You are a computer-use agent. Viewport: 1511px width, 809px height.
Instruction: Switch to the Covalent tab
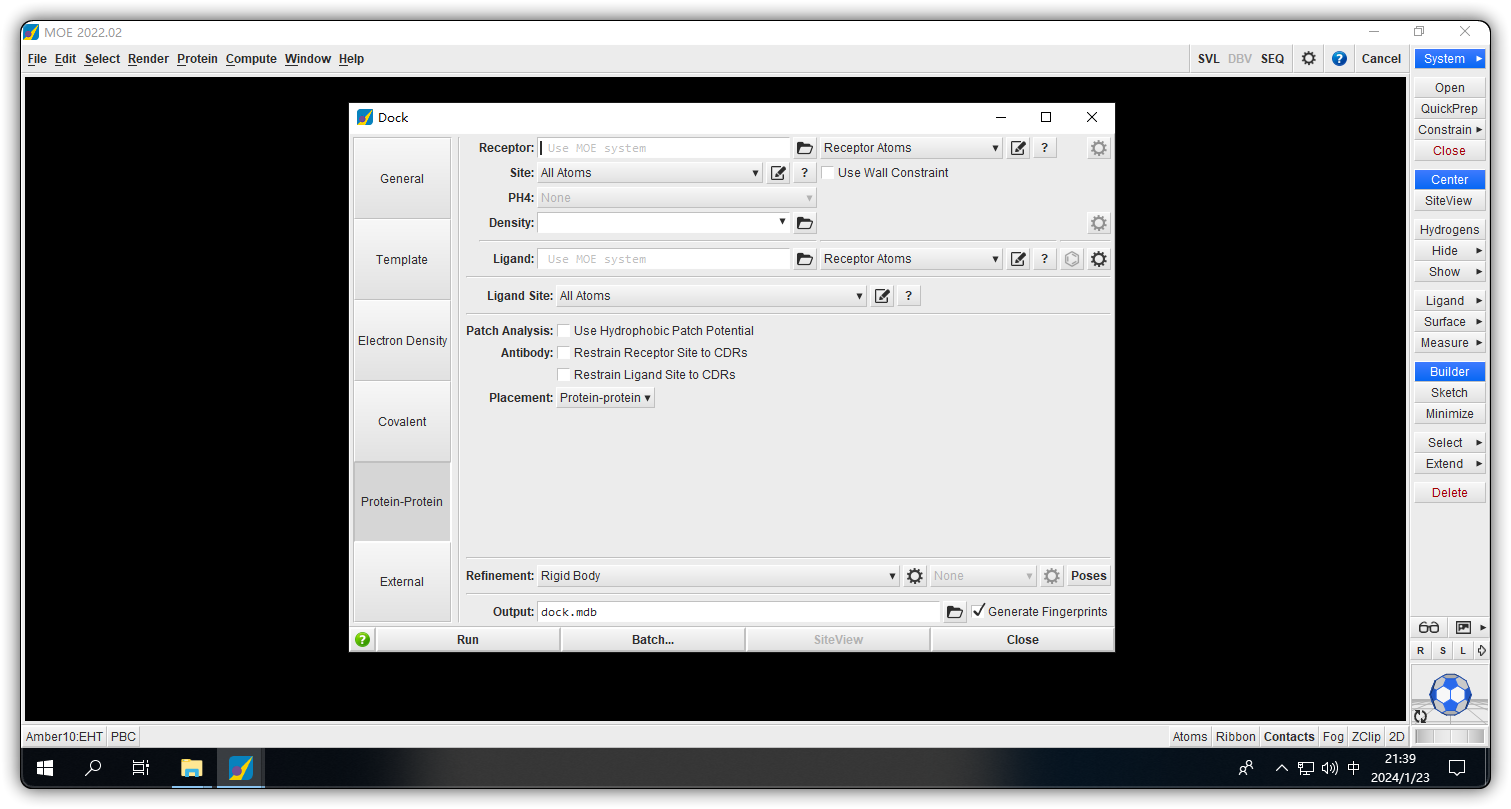point(402,422)
